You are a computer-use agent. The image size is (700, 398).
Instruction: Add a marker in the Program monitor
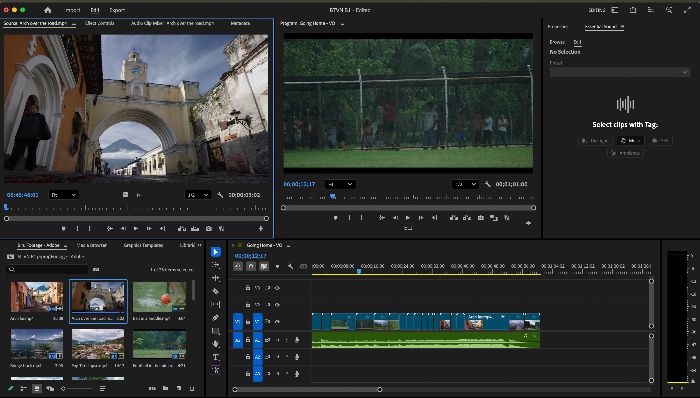coord(335,218)
